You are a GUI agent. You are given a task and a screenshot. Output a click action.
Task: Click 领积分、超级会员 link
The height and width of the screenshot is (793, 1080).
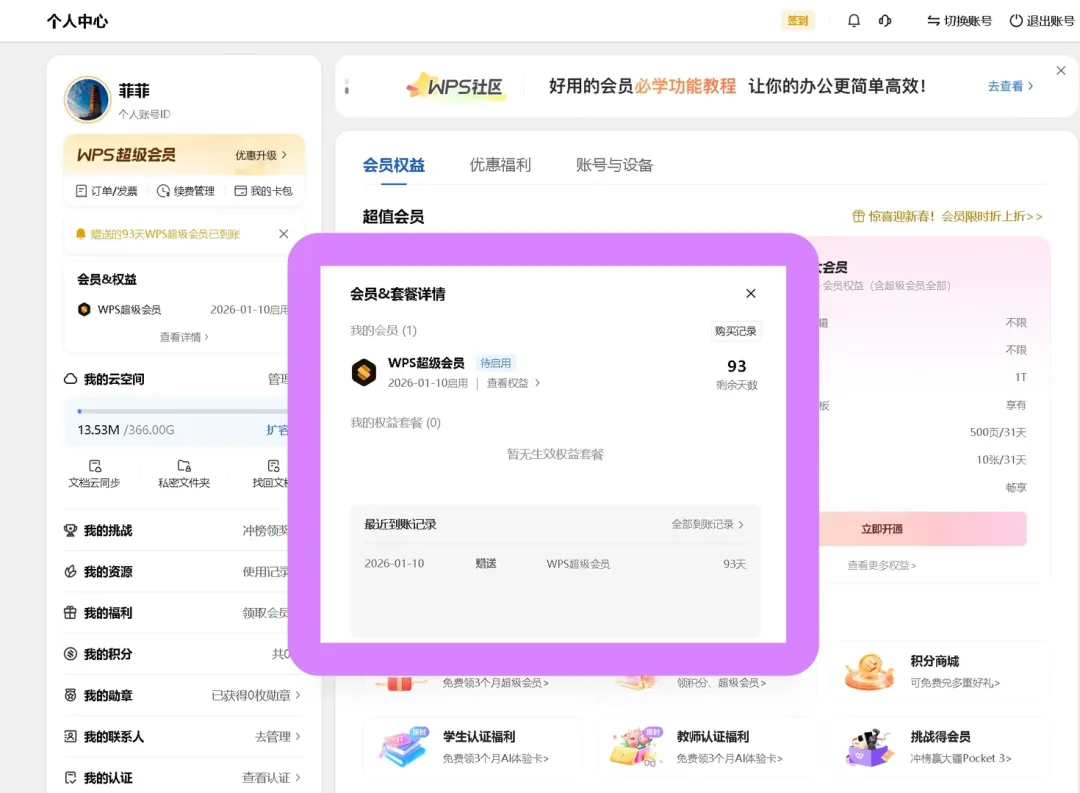pos(721,683)
